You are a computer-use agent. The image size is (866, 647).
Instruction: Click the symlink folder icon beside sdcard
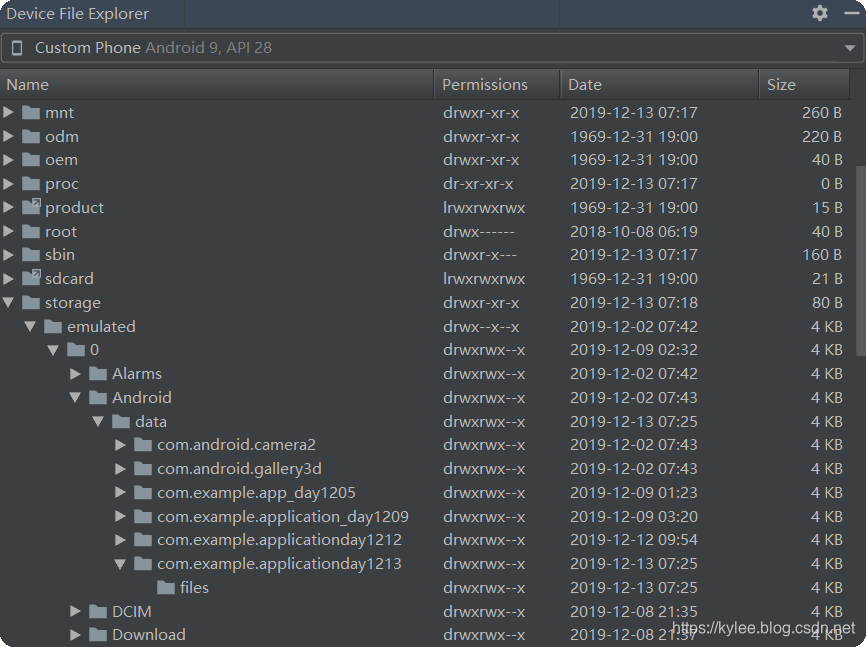pos(30,278)
